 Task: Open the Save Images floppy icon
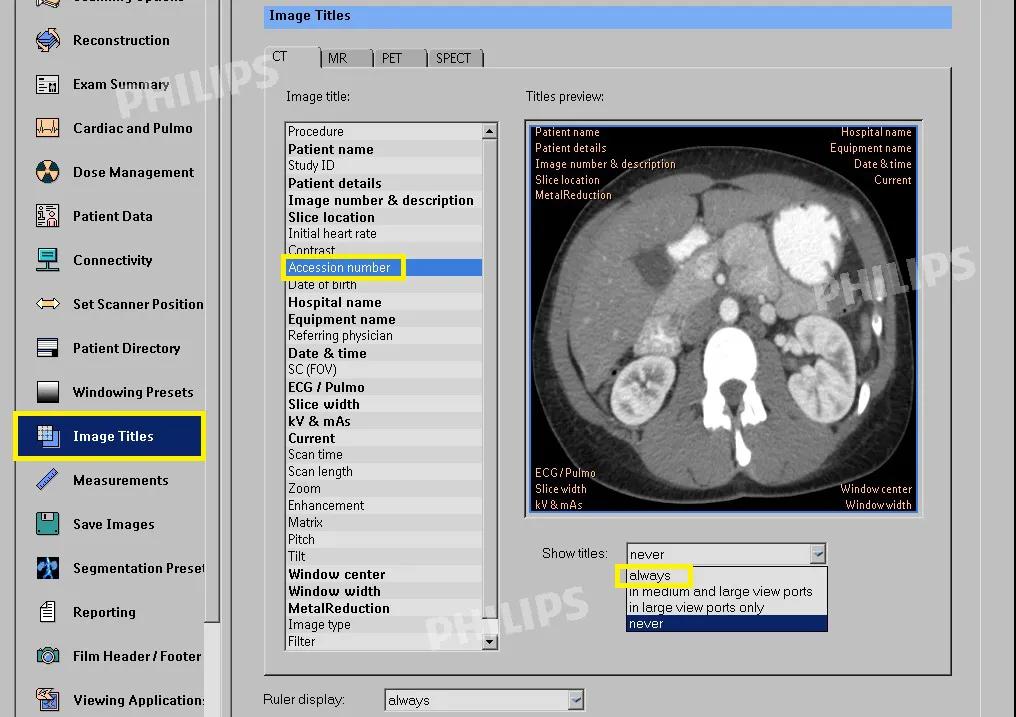coord(47,525)
